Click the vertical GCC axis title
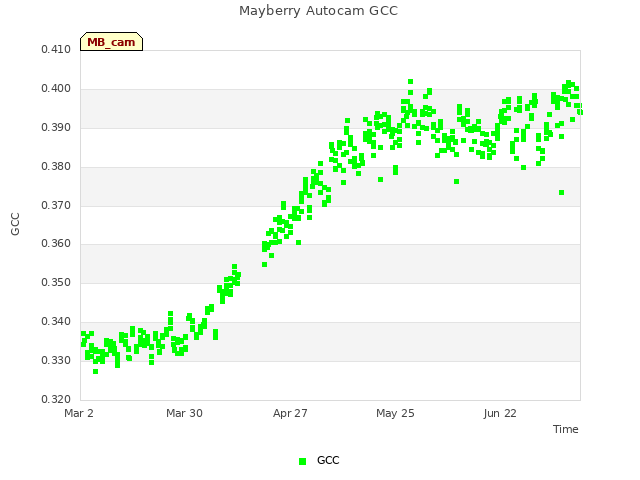Viewport: 640px width, 480px height. (15, 224)
